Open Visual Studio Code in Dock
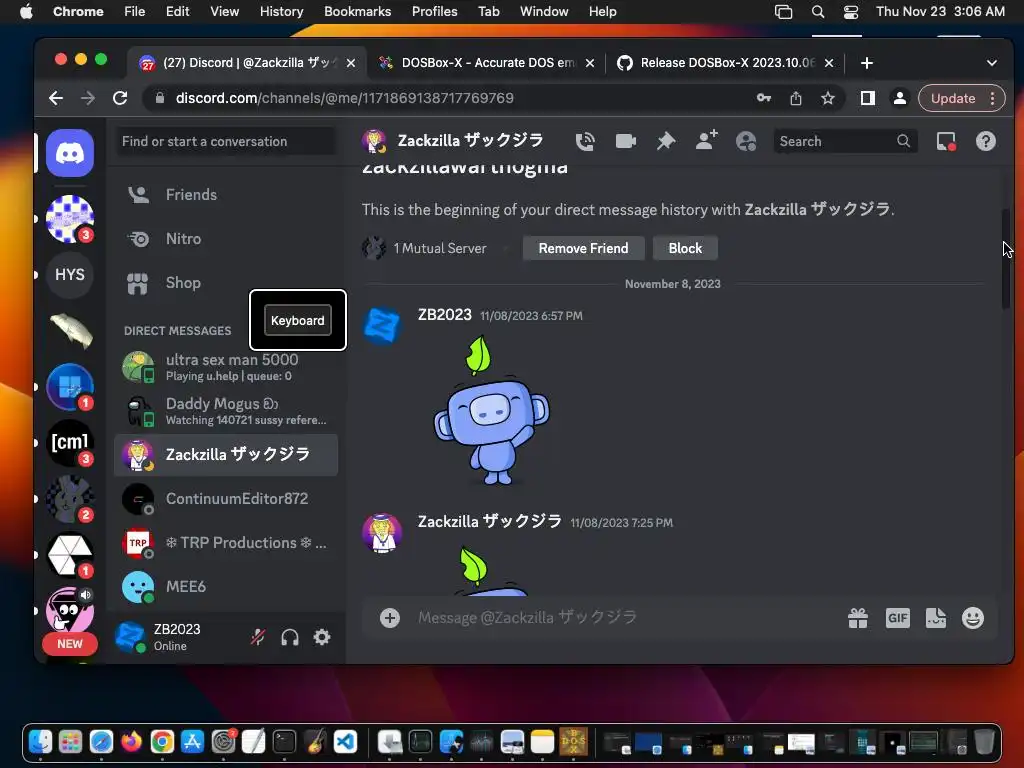Viewport: 1024px width, 768px height. point(345,742)
